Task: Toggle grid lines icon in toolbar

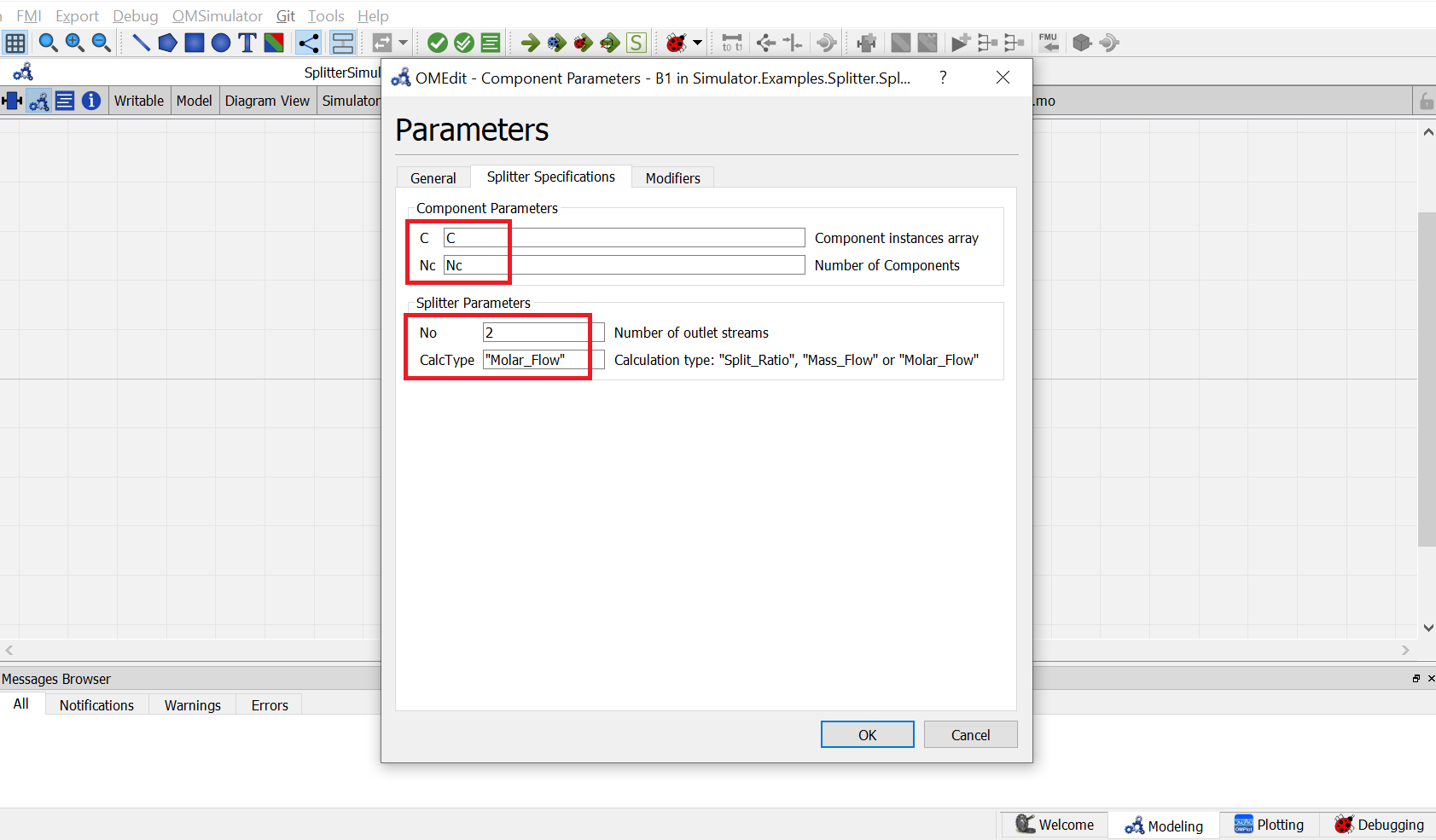Action: (15, 43)
